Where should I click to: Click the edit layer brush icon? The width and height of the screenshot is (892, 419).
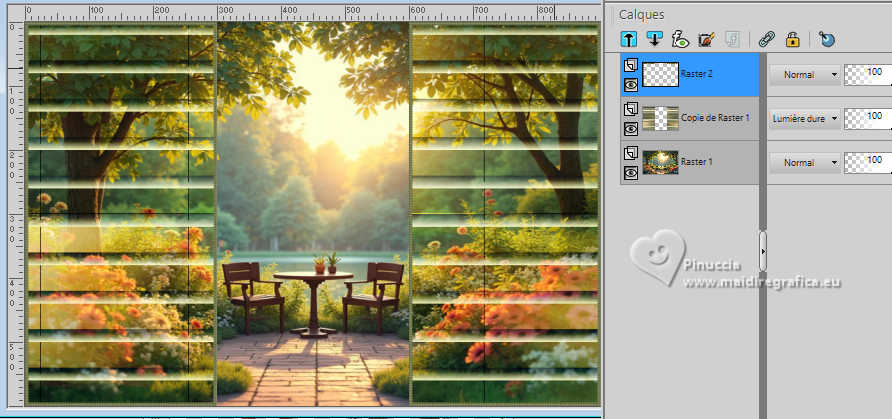pyautogui.click(x=706, y=39)
